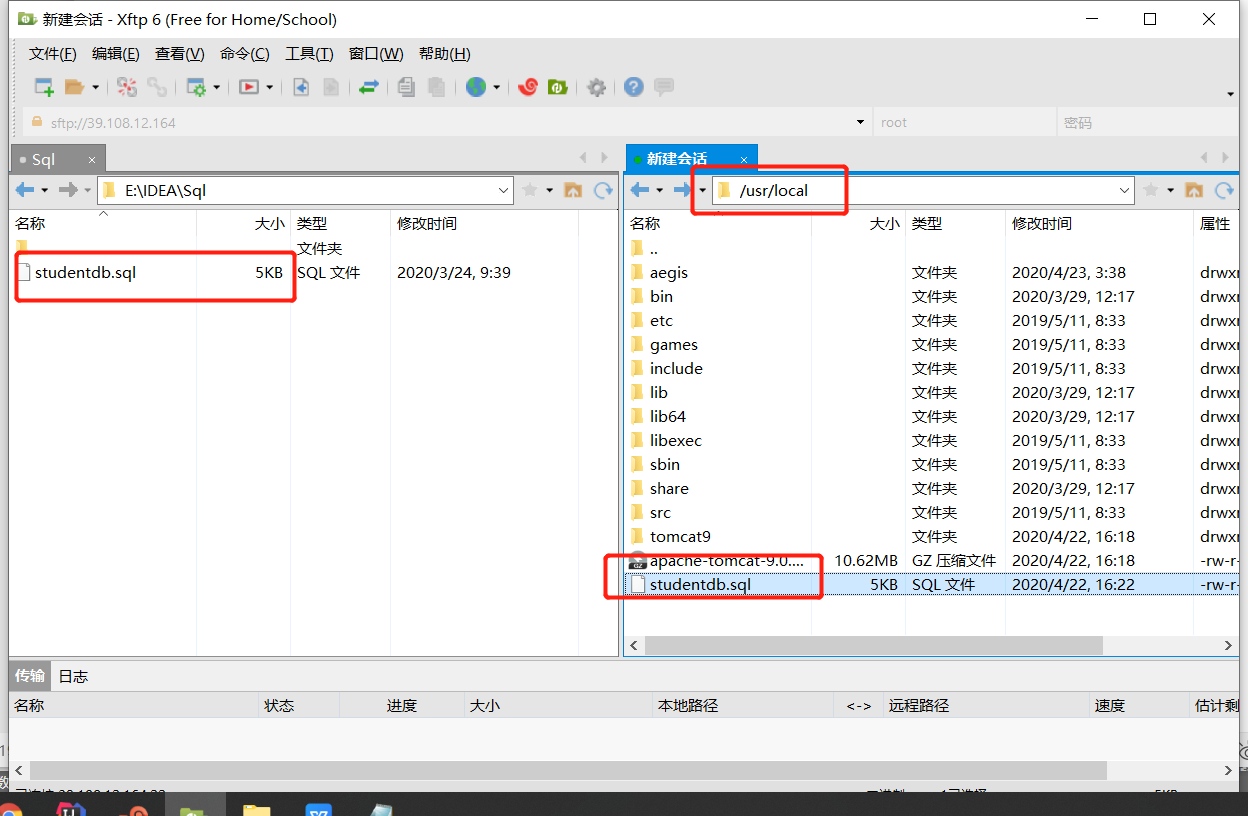Expand the globe icon dropdown arrow
Screen dimensions: 1248x816
(497, 88)
